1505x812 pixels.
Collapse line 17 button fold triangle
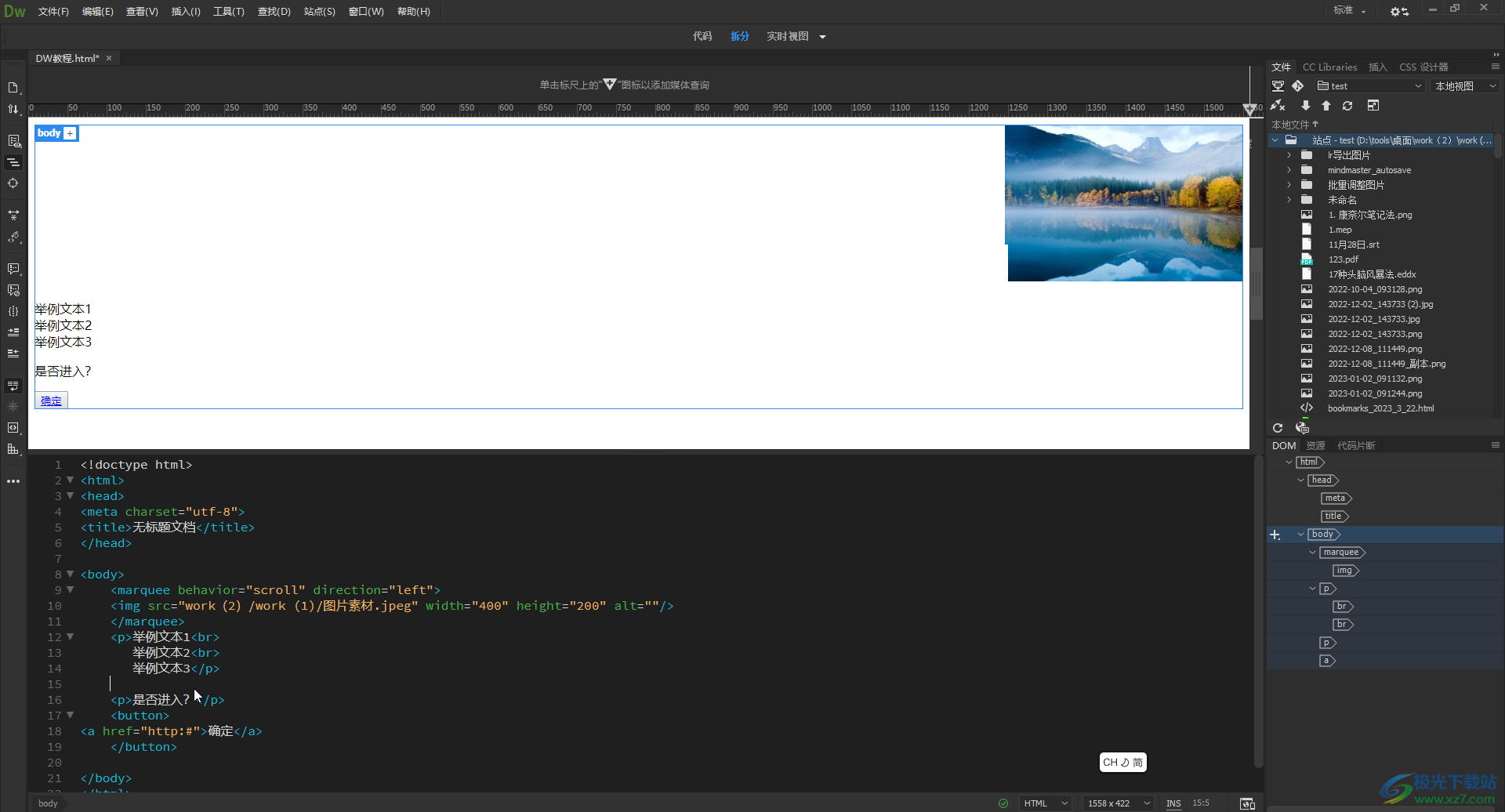pos(70,715)
